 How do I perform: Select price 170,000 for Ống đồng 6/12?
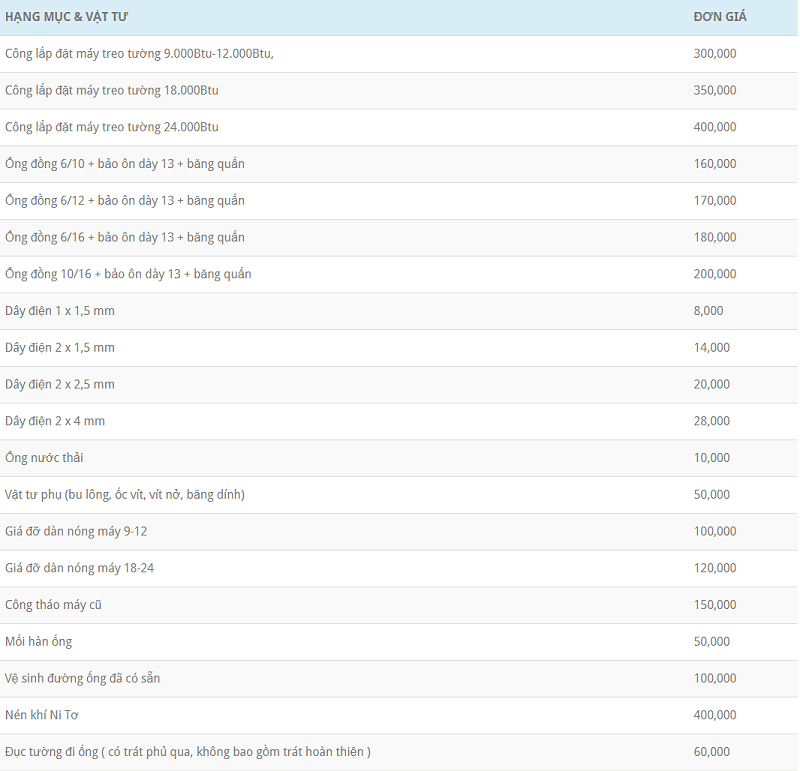[715, 201]
